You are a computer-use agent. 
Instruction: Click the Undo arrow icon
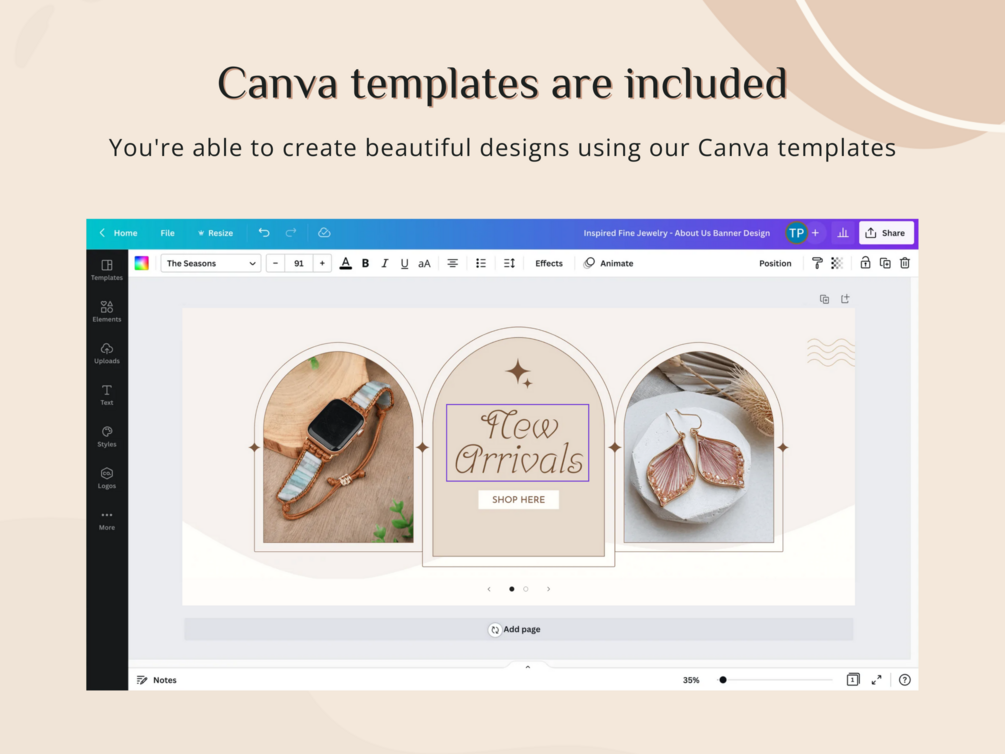coord(264,233)
